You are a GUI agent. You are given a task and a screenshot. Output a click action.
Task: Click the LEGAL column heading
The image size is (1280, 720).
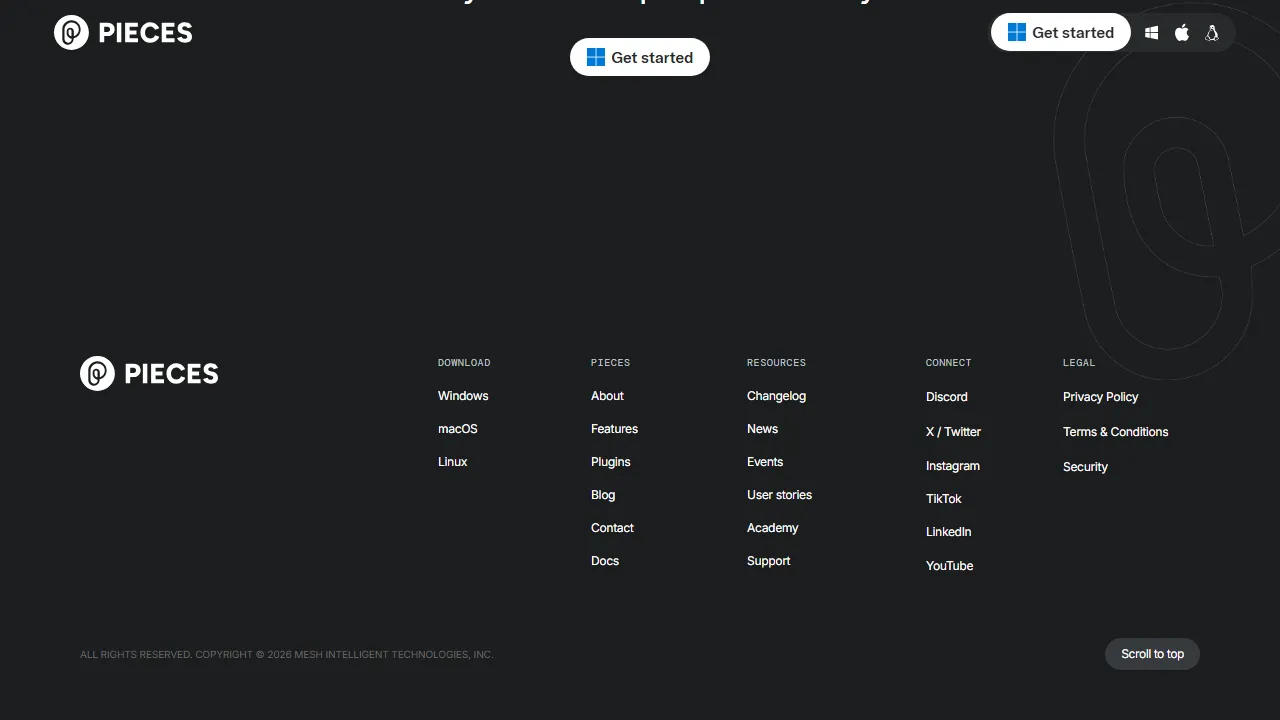pos(1079,363)
